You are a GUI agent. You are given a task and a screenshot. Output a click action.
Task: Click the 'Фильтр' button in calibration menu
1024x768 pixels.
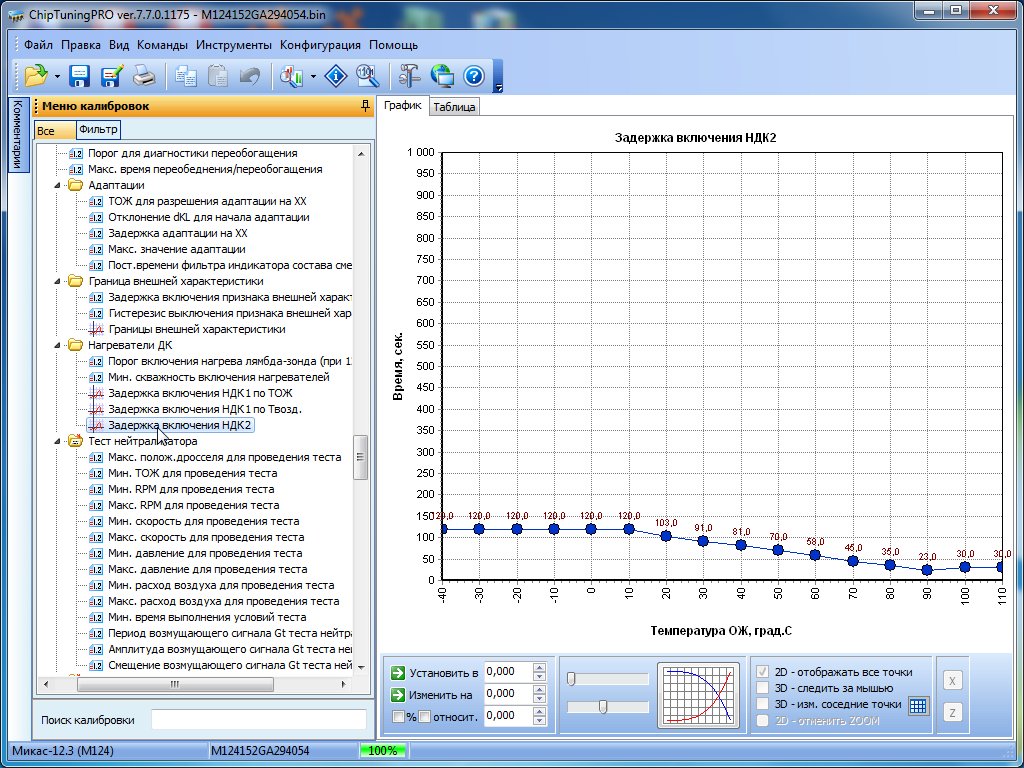coord(98,130)
